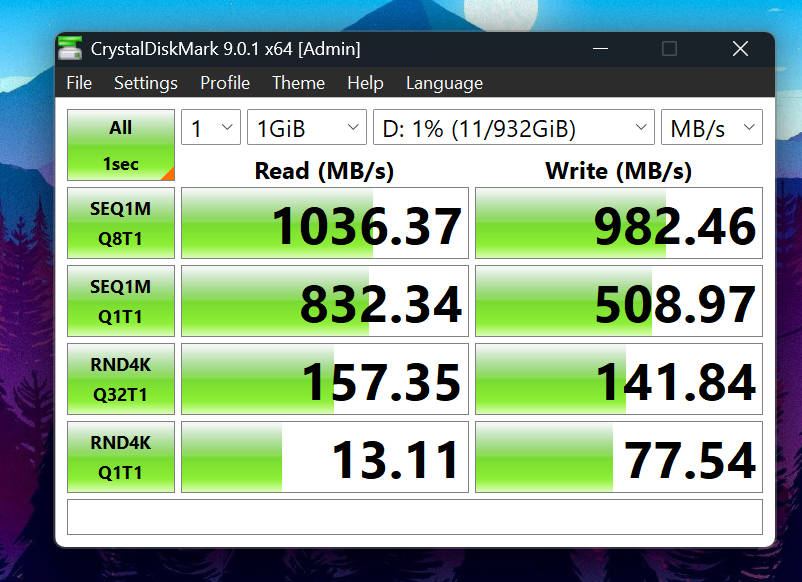
Task: Open the Profile menu
Action: tap(225, 83)
